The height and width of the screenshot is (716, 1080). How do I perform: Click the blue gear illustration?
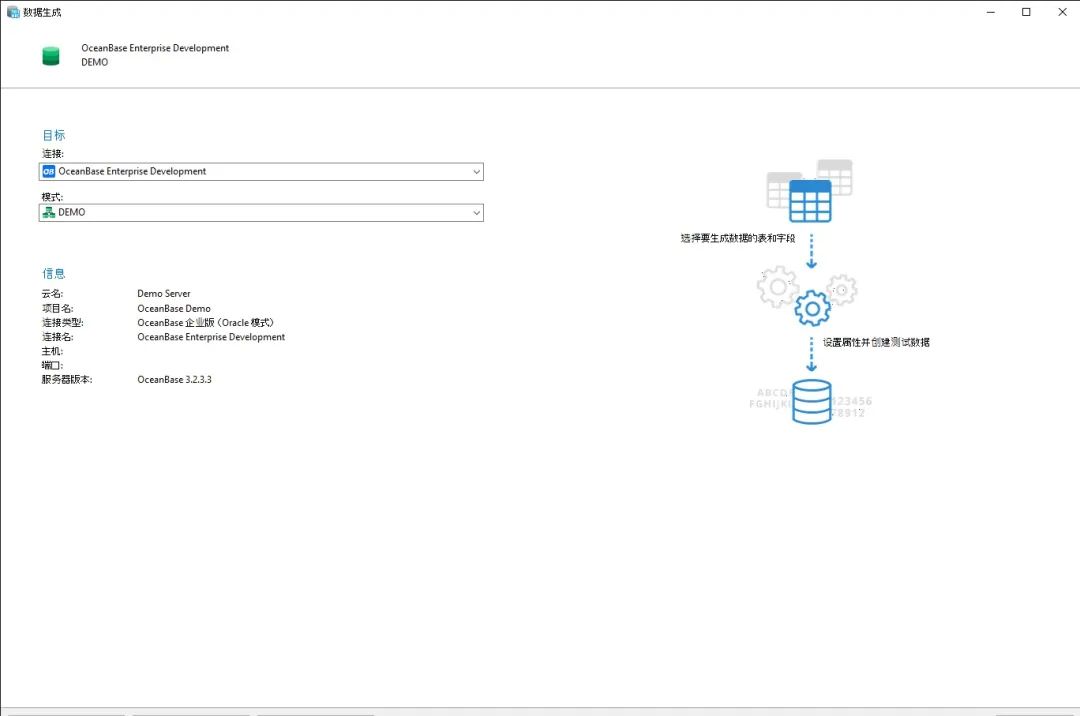(x=813, y=308)
